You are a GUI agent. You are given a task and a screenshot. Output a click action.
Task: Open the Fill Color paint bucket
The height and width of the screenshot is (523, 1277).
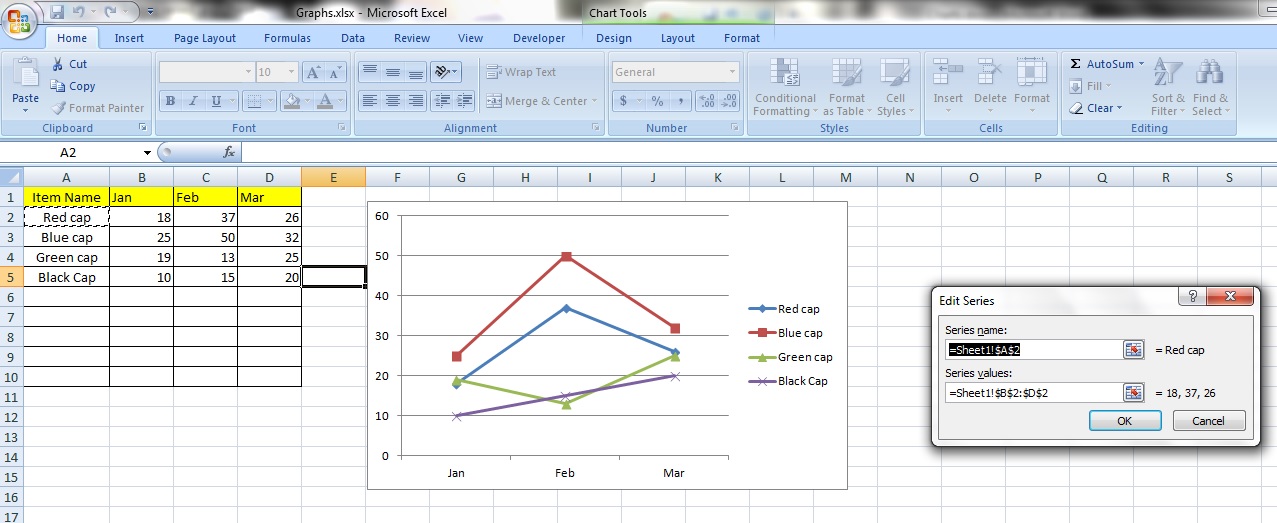pyautogui.click(x=291, y=101)
